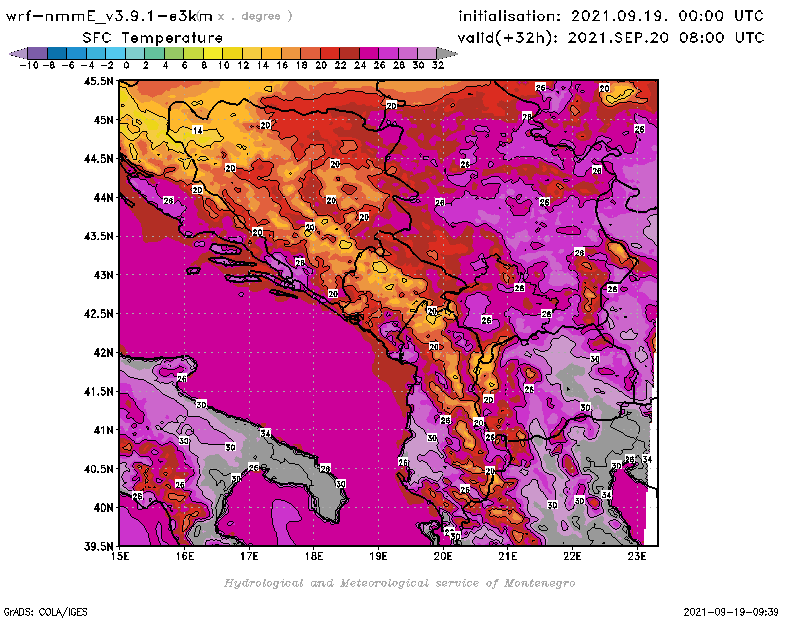This screenshot has height=618, width=800.
Task: Click the '23E' longitude axis label
Action: (637, 556)
